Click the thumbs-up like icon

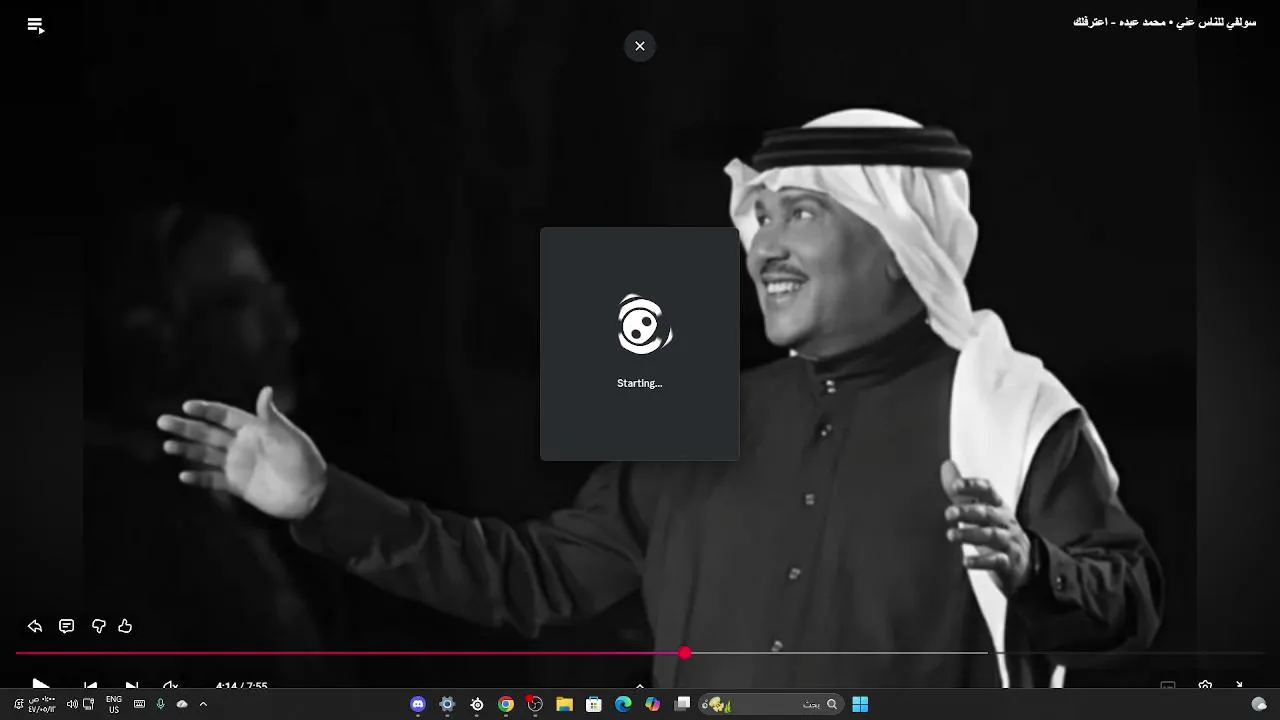pos(125,626)
